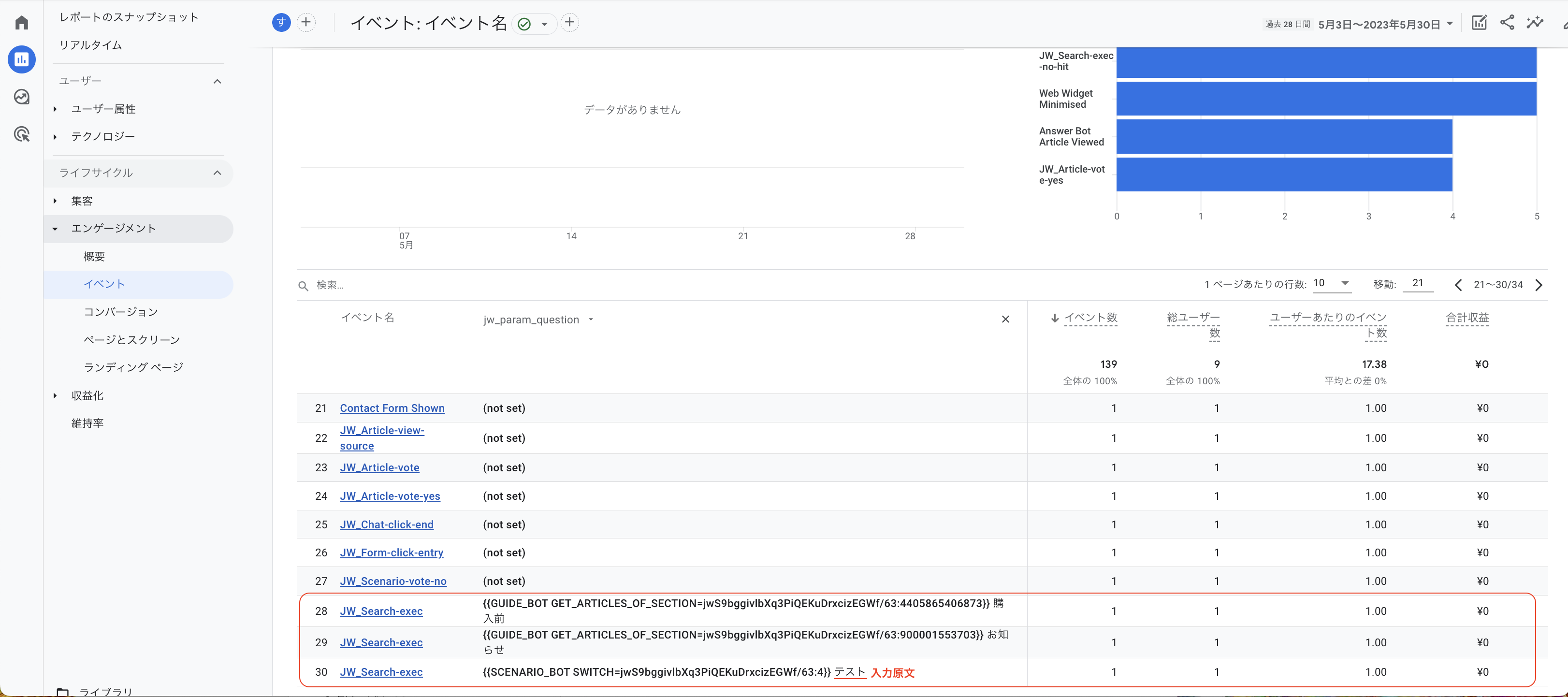Open the customize report pencil icon
This screenshot has height=697, width=1568.
(x=1479, y=23)
